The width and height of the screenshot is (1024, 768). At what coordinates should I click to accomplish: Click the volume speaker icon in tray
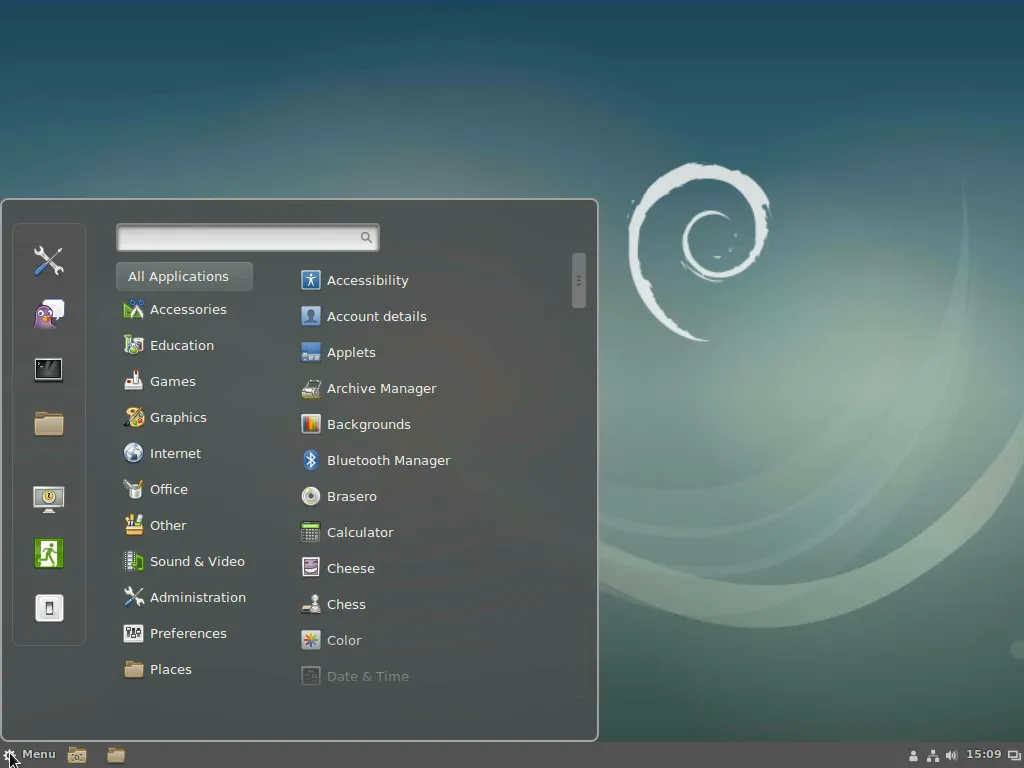[952, 756]
